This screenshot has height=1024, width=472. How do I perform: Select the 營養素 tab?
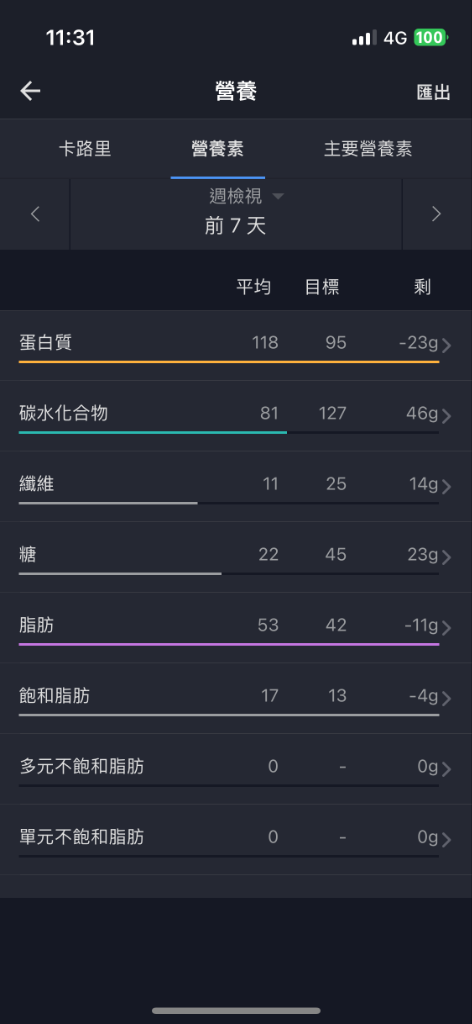pos(217,148)
